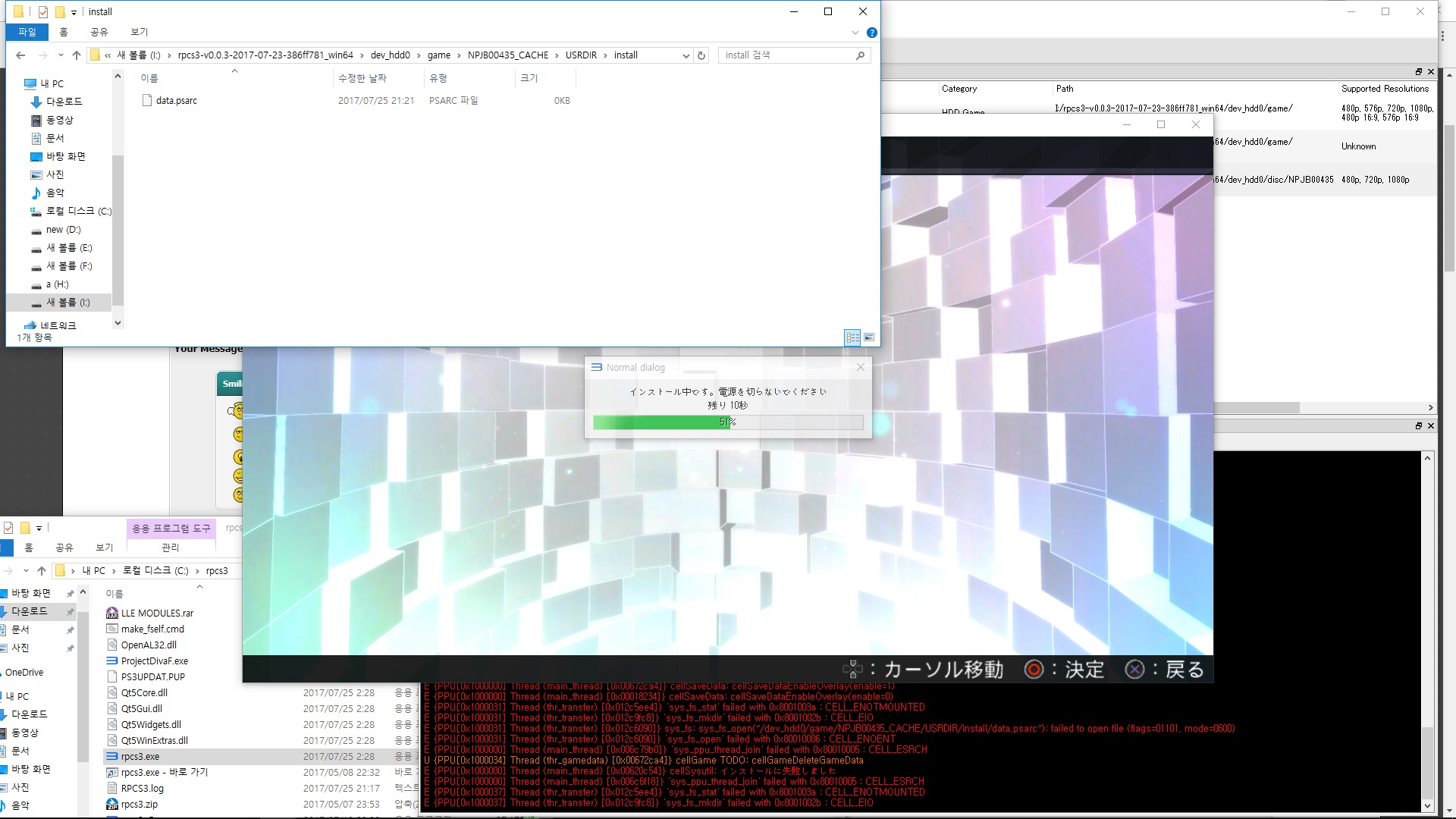
Task: Open 로컬 디스크 (C:) in install sidebar
Action: tap(78, 211)
